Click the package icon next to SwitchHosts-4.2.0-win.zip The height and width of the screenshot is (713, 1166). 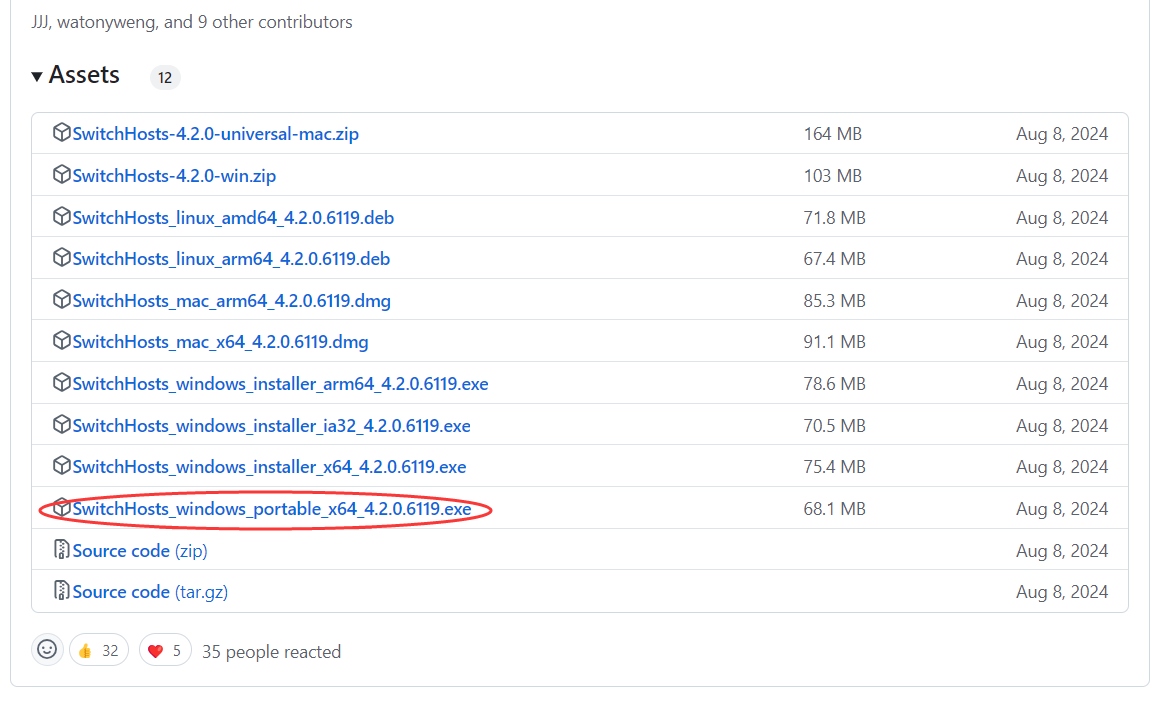(62, 174)
